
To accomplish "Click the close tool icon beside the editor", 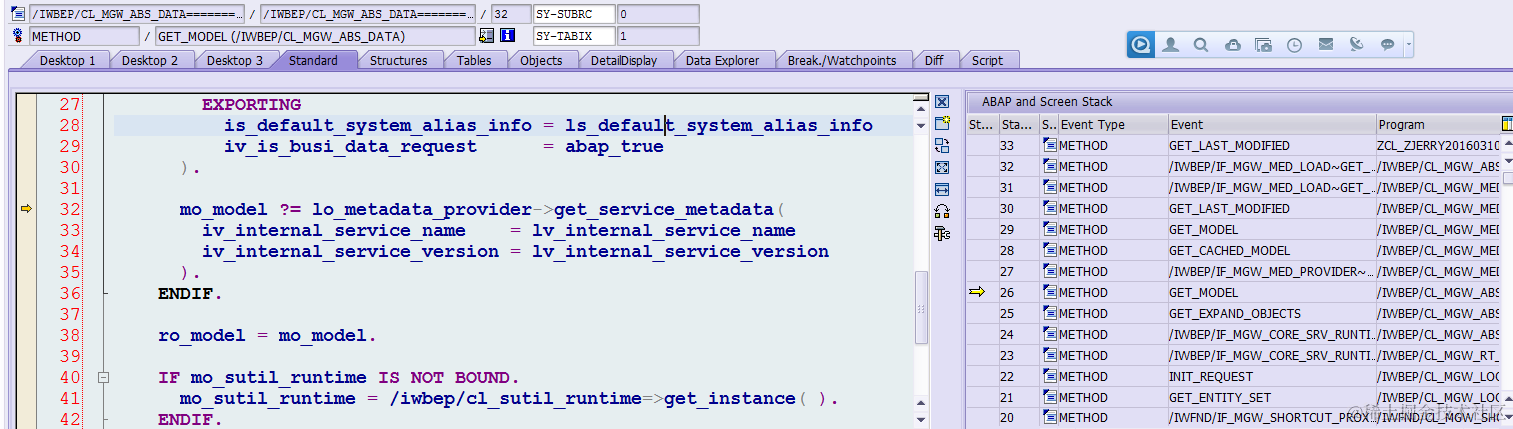I will coord(941,102).
